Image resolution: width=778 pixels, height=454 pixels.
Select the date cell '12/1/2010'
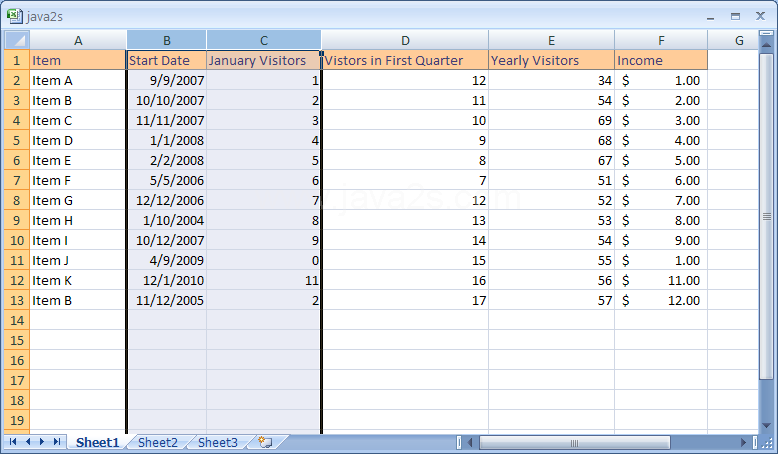167,280
